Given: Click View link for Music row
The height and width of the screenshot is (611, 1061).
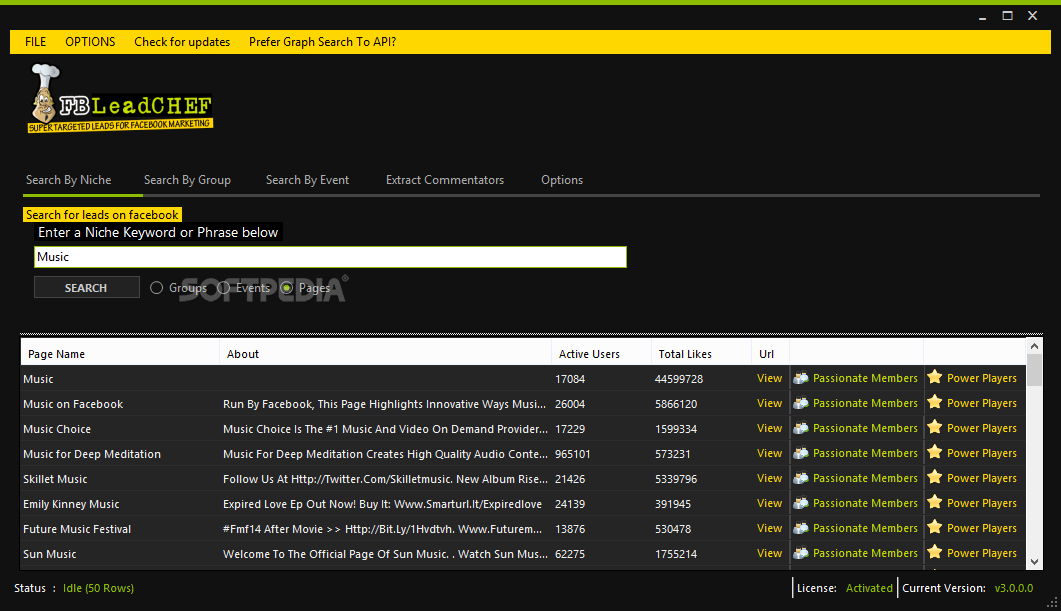Looking at the screenshot, I should click(x=769, y=378).
